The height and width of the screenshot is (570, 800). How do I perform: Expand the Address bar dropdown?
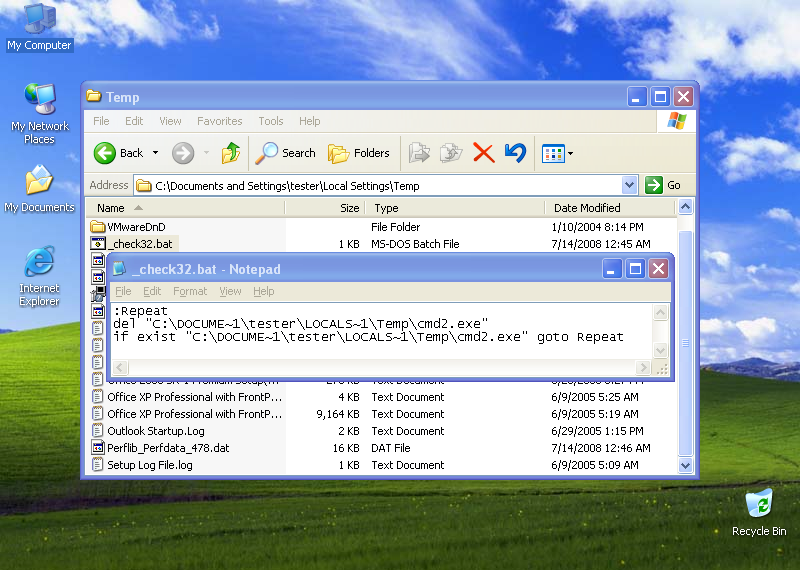coord(630,185)
